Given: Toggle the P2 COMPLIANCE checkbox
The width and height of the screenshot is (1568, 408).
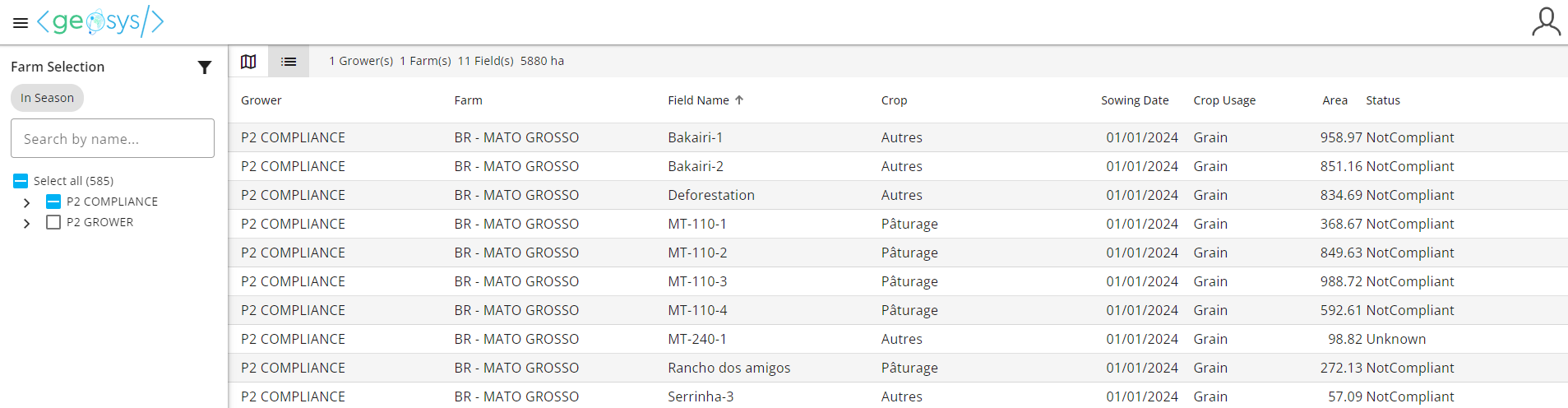Looking at the screenshot, I should [53, 202].
